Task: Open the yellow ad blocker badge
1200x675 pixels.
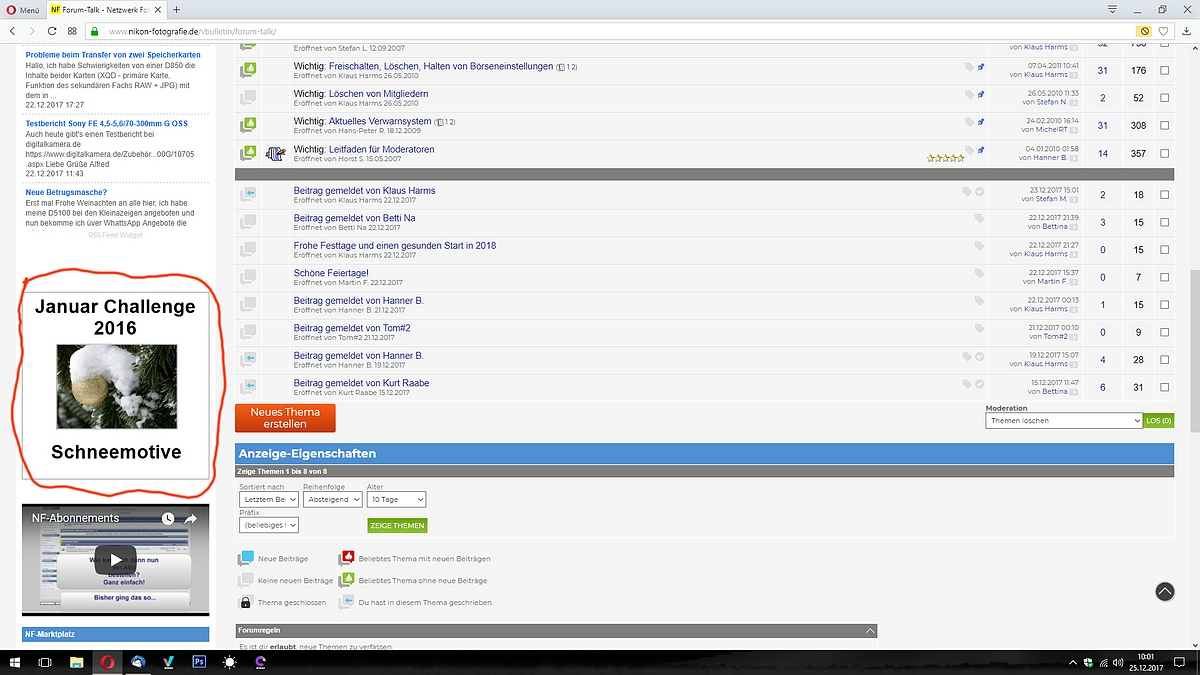Action: click(x=1144, y=31)
